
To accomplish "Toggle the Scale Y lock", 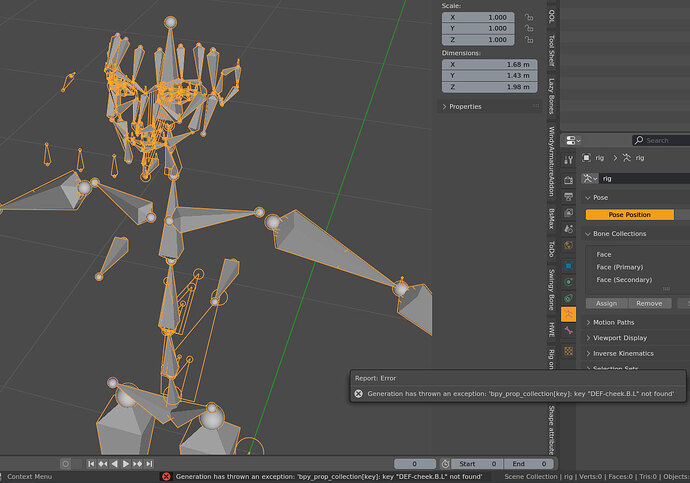I will pyautogui.click(x=529, y=28).
